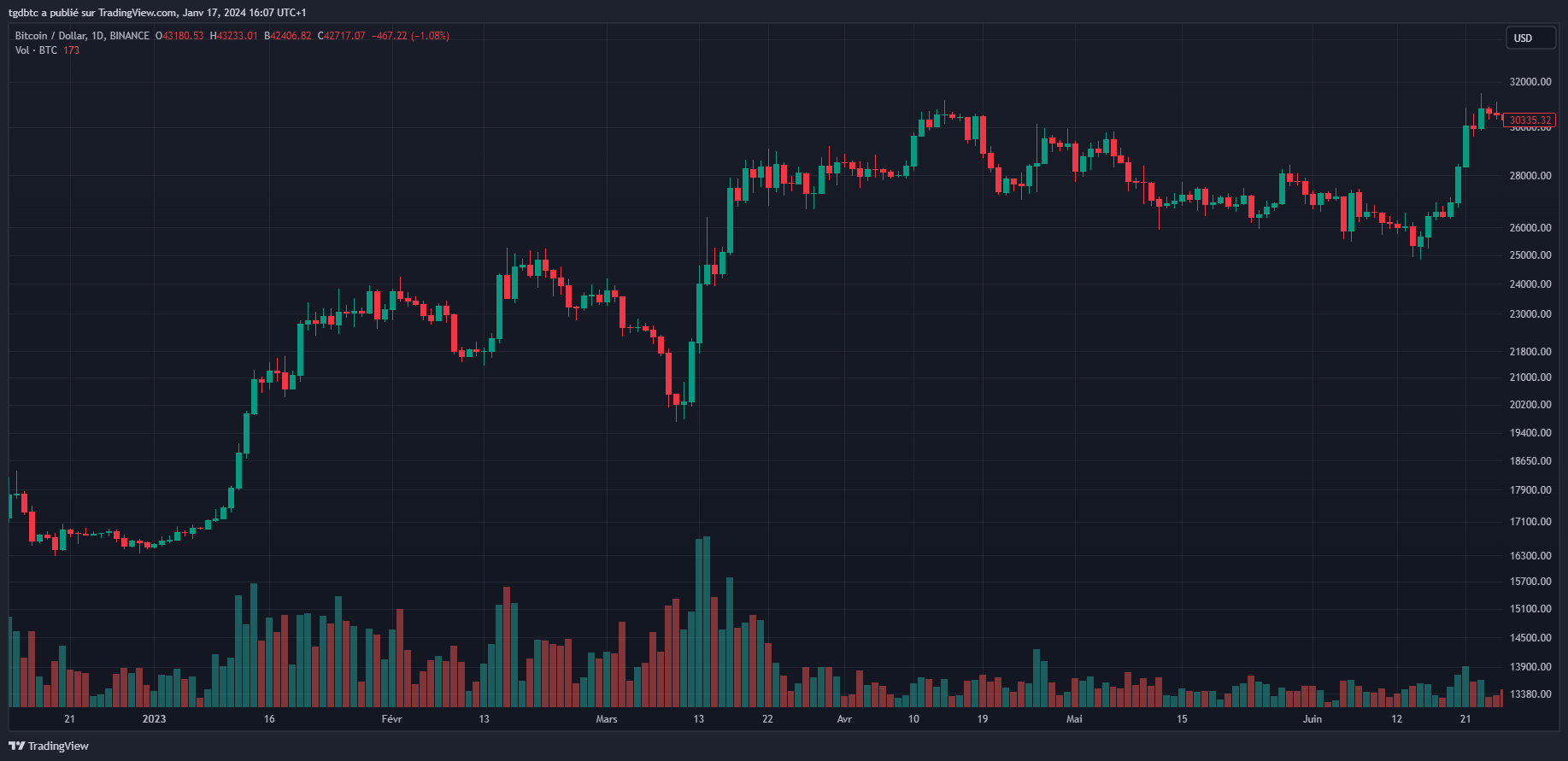Select the Bitcoin / Dollar symbol title

pos(51,35)
